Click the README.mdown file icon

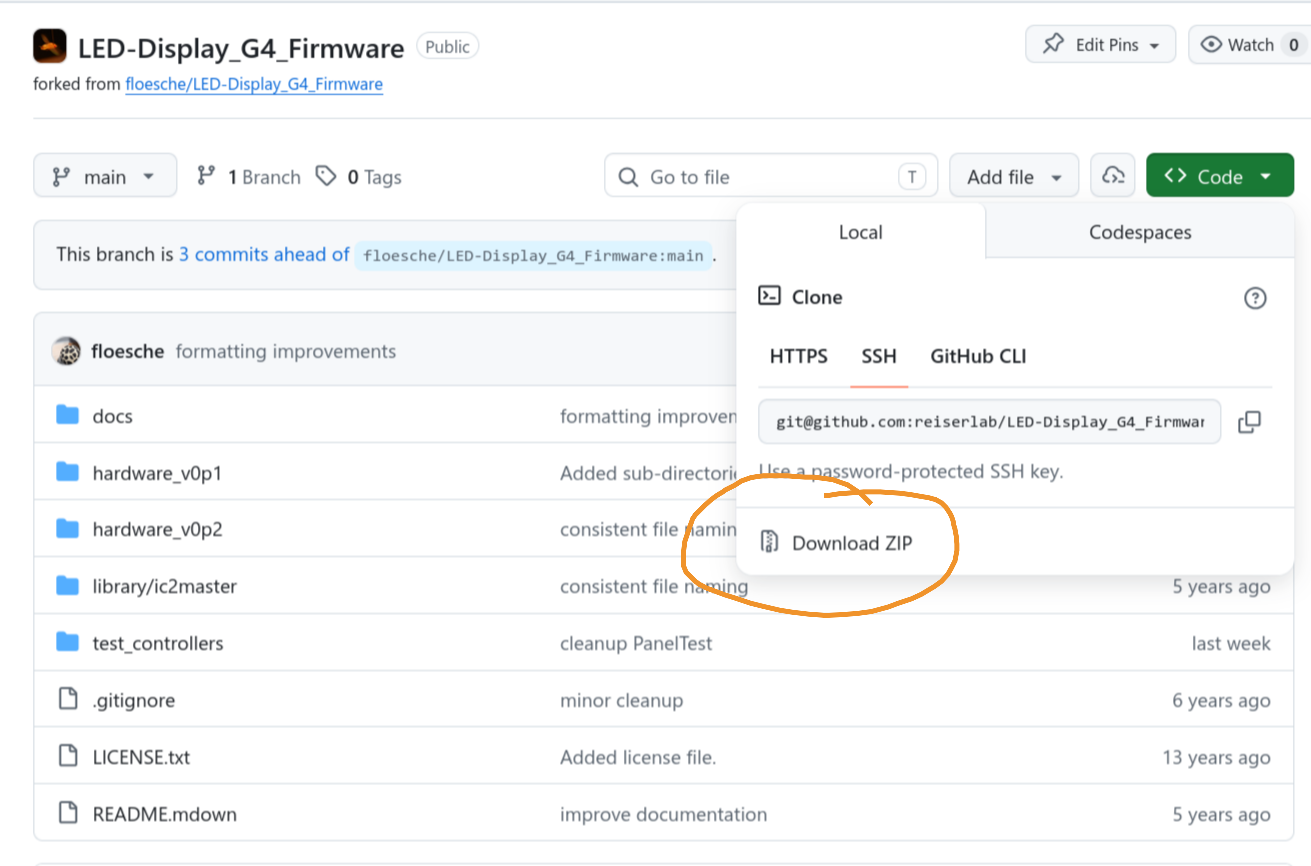(67, 813)
